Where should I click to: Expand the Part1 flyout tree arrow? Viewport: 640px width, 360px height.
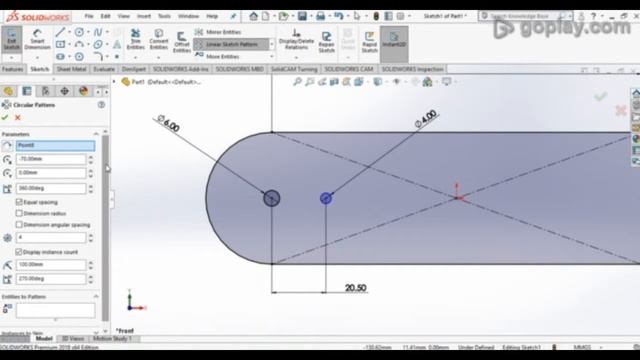point(114,82)
